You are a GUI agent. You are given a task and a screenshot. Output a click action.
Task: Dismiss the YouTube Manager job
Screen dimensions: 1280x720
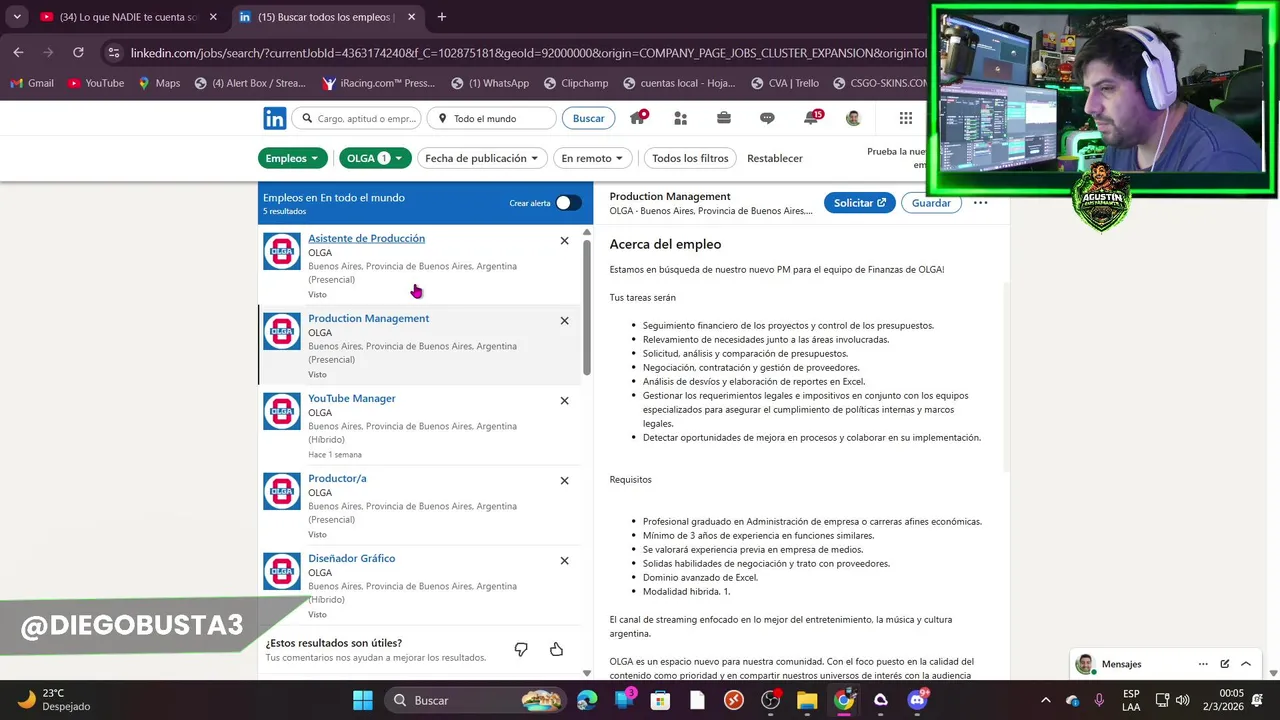pyautogui.click(x=564, y=401)
